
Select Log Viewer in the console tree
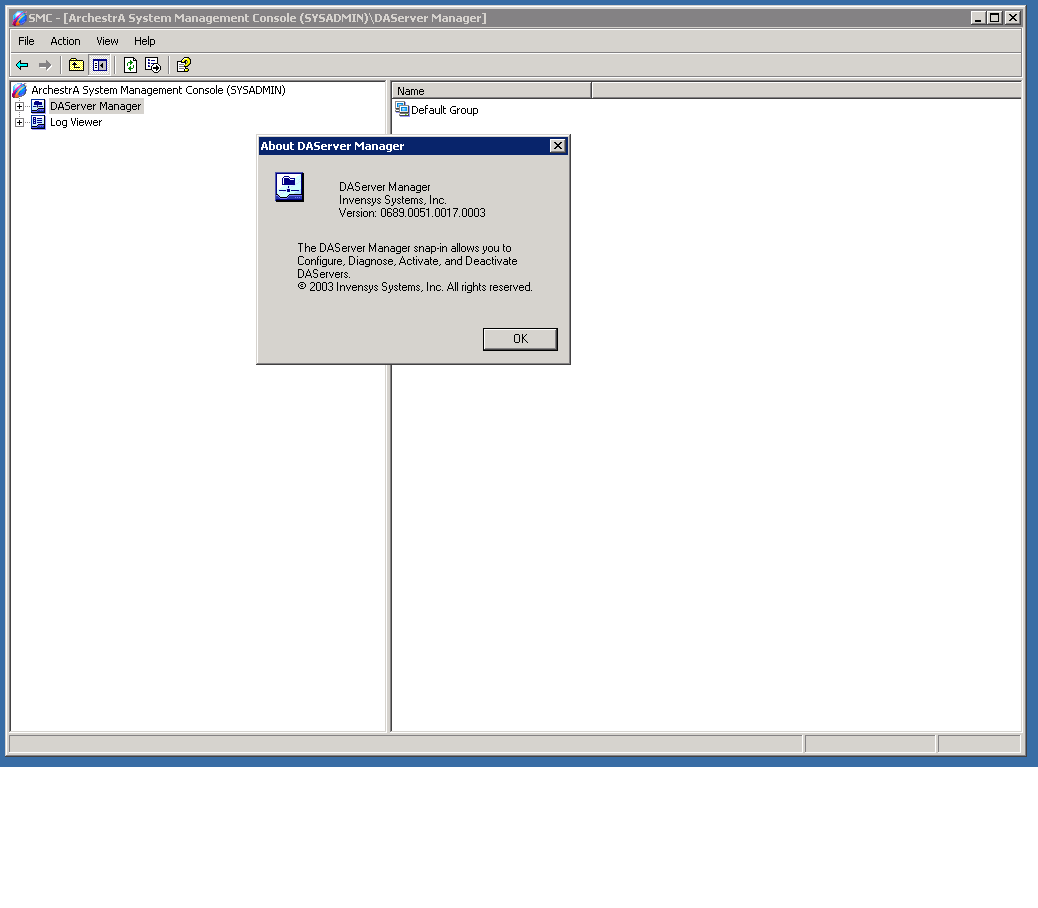tap(76, 122)
